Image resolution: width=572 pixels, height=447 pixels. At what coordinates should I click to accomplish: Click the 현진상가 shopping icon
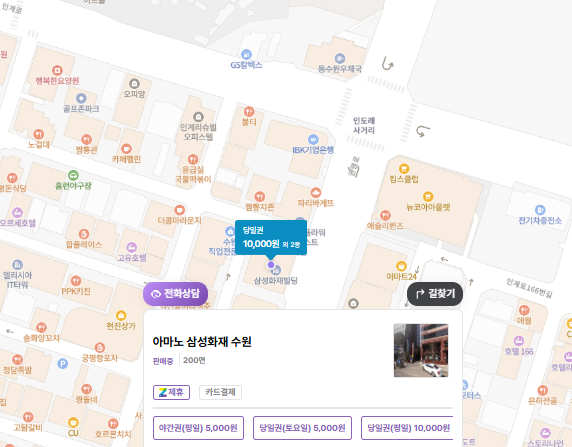click(121, 315)
